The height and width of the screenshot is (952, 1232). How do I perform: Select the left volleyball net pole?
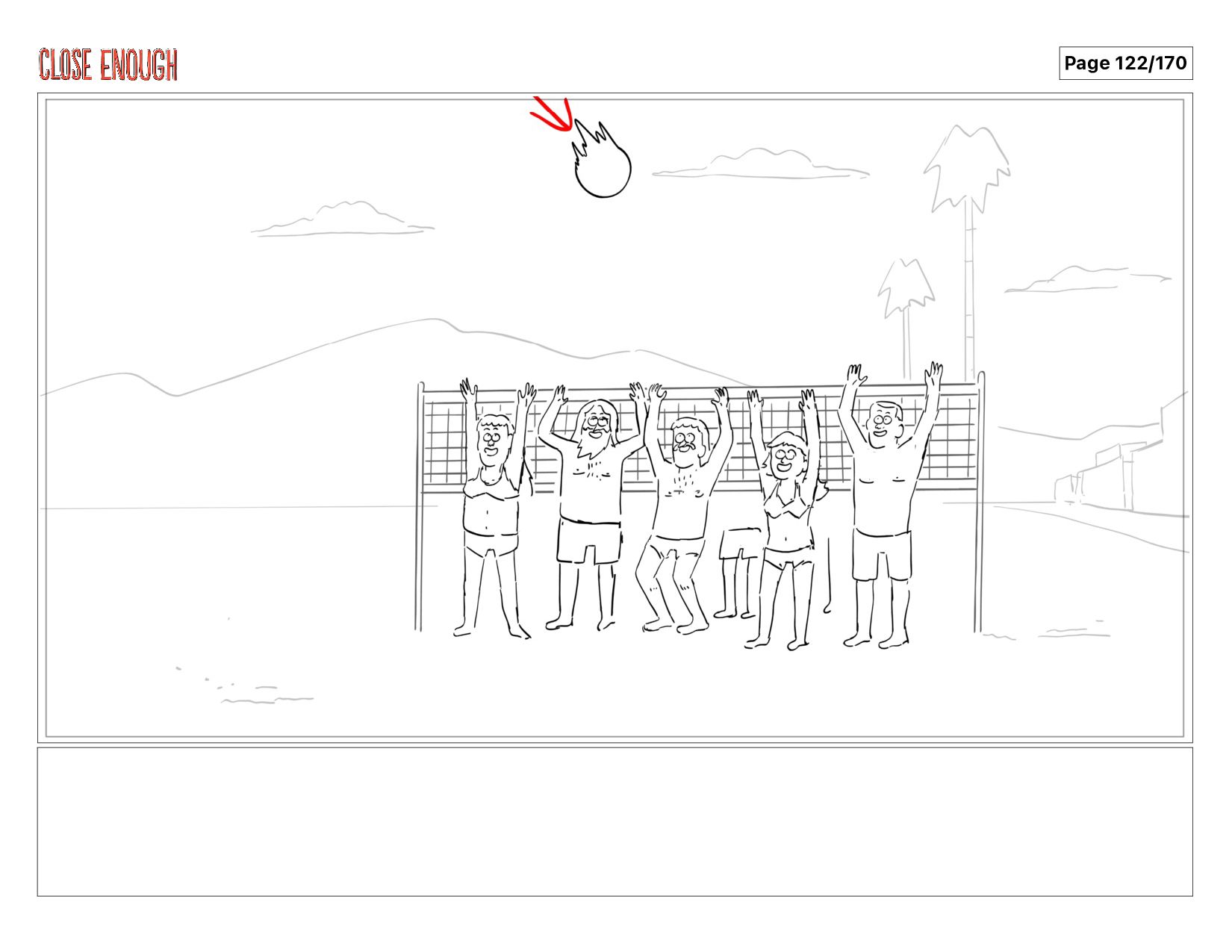[x=420, y=506]
